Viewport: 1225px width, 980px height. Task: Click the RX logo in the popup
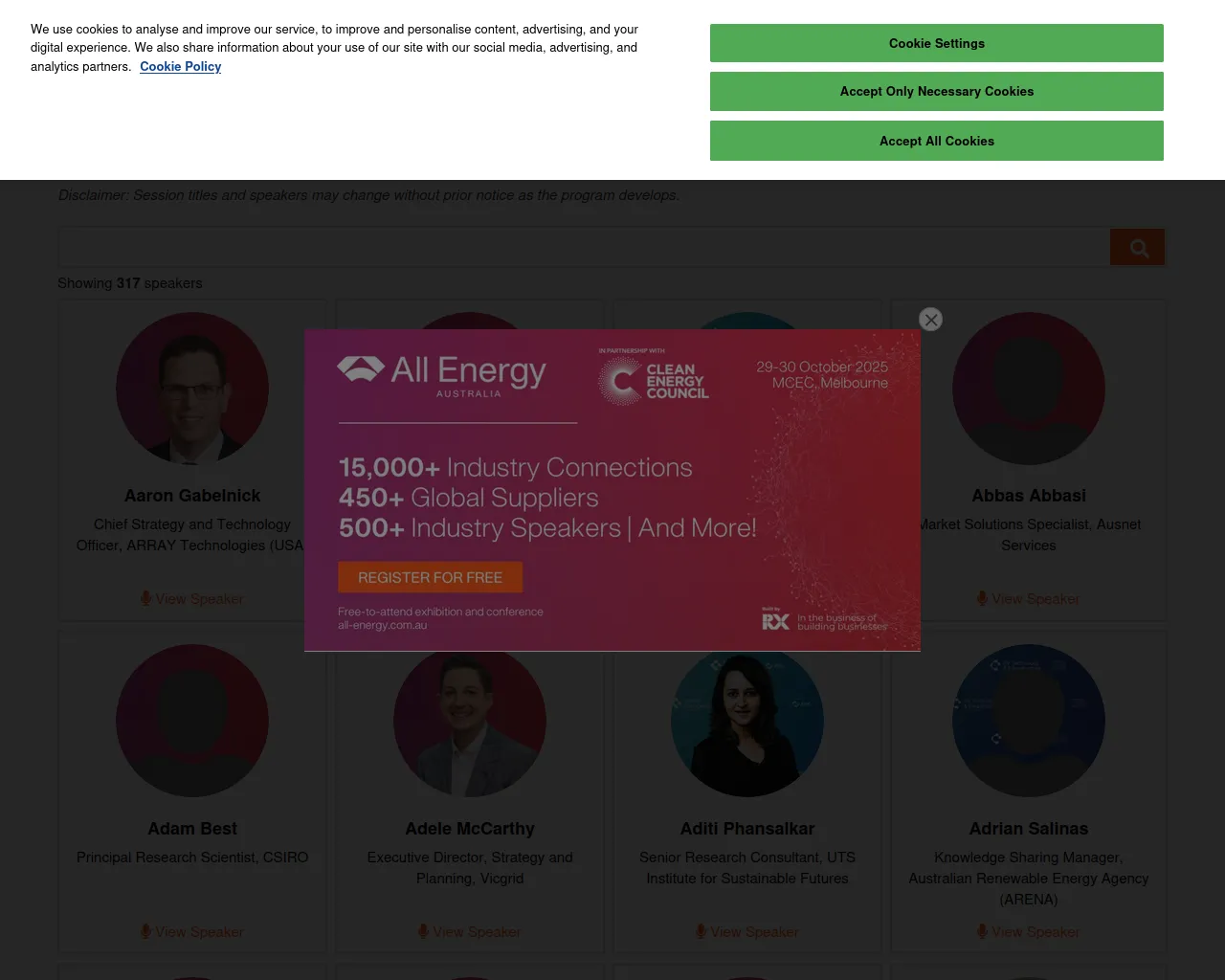(776, 621)
